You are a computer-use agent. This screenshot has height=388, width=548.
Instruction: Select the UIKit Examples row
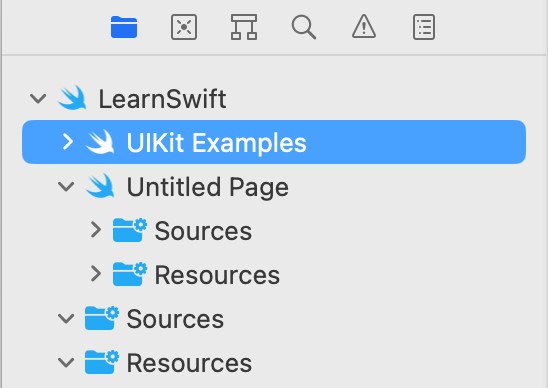click(274, 142)
